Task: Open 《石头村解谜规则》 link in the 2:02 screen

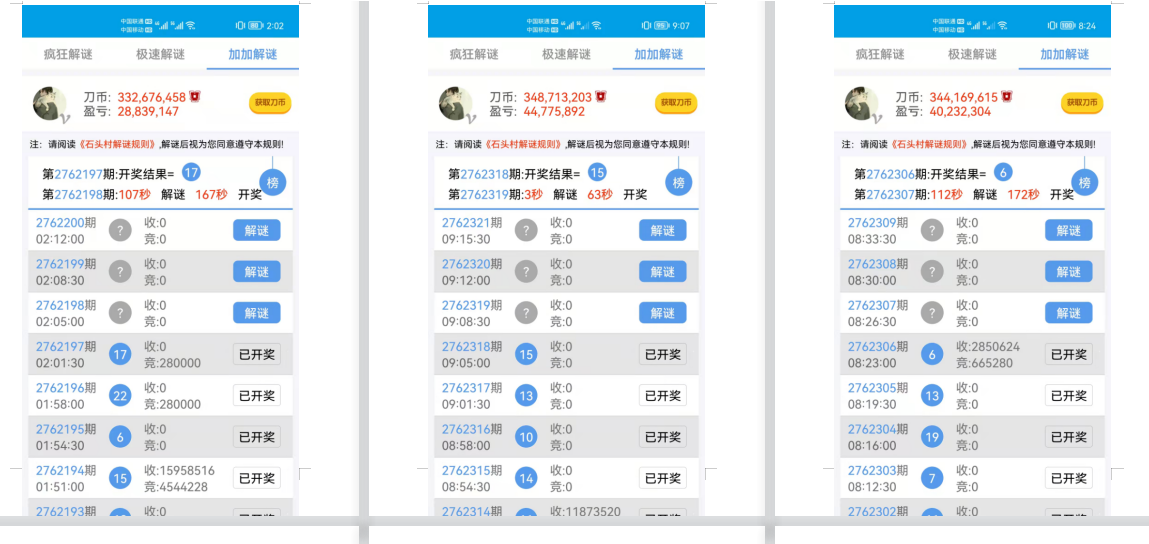Action: (117, 144)
